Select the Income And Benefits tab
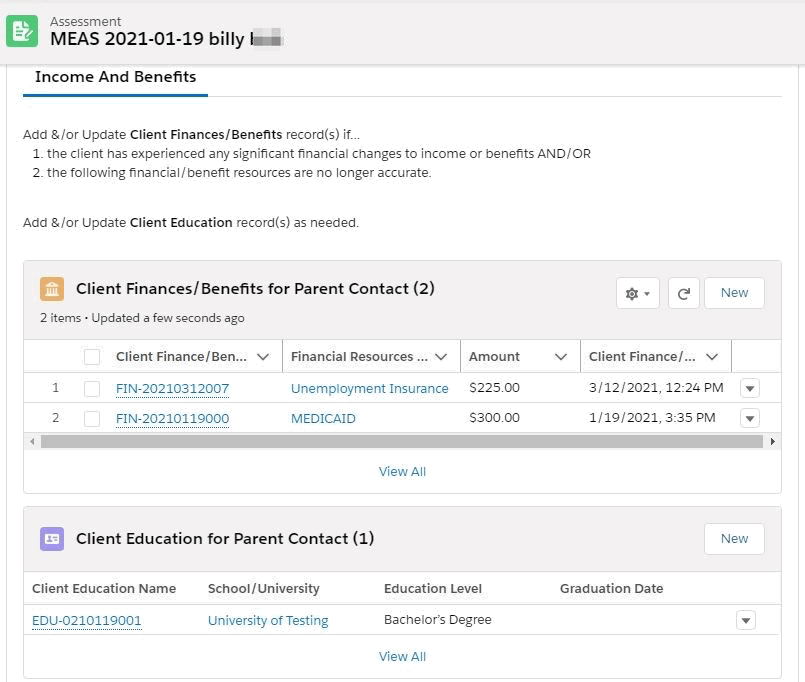Image resolution: width=805 pixels, height=682 pixels. point(115,77)
